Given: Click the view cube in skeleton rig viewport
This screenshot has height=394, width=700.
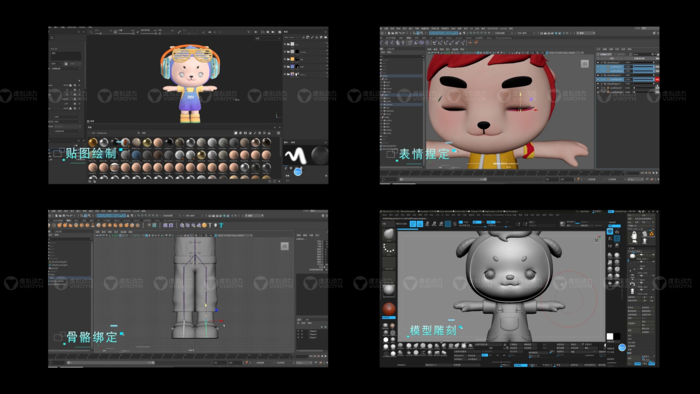Looking at the screenshot, I should pyautogui.click(x=284, y=246).
